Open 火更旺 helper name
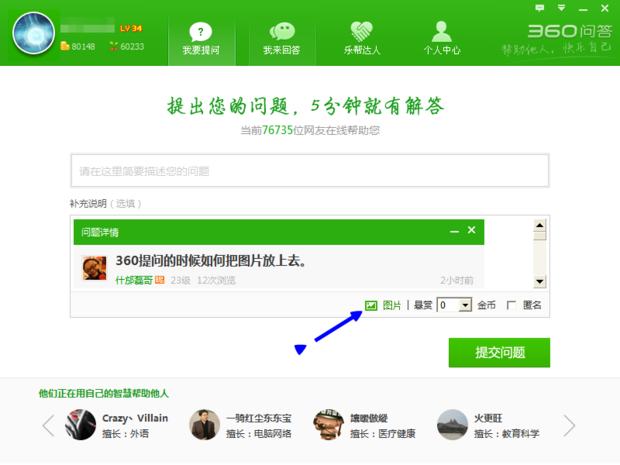This screenshot has width=620, height=465. click(488, 418)
